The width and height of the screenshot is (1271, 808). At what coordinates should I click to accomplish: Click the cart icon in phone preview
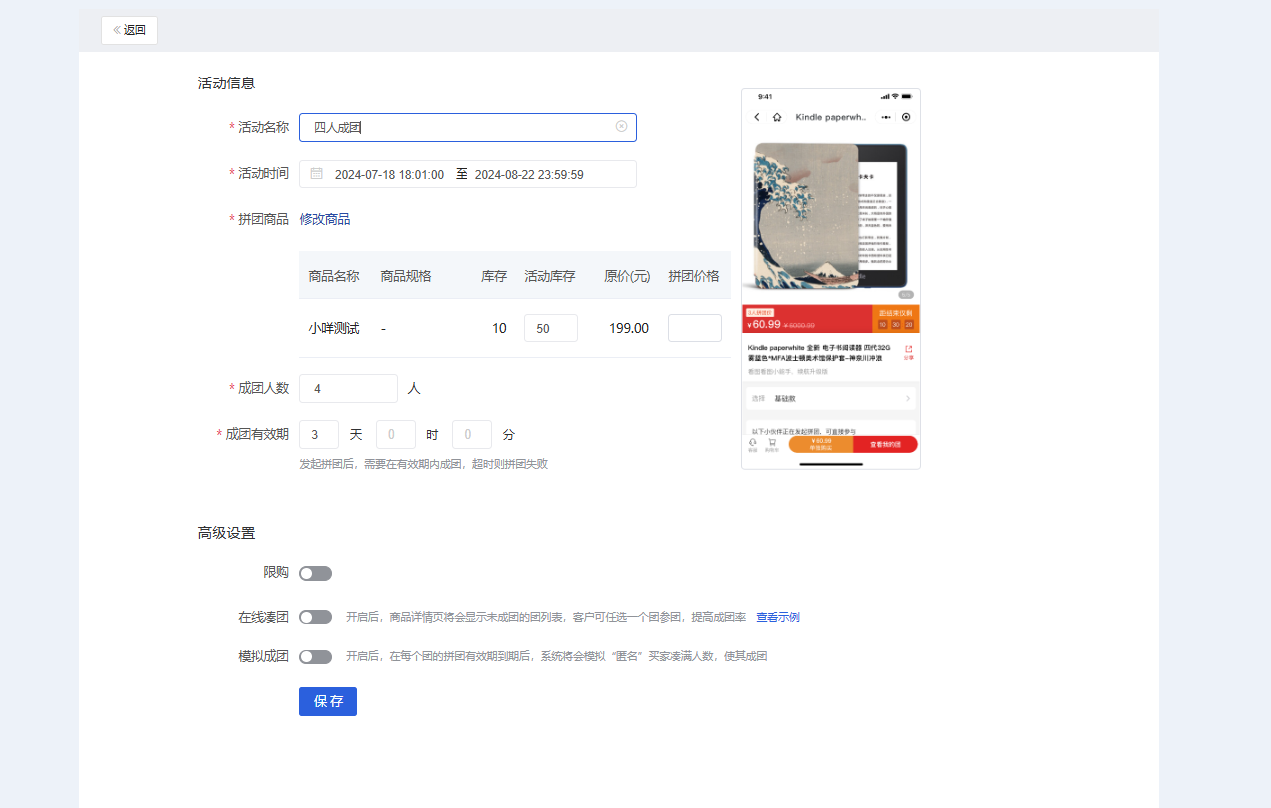click(771, 444)
